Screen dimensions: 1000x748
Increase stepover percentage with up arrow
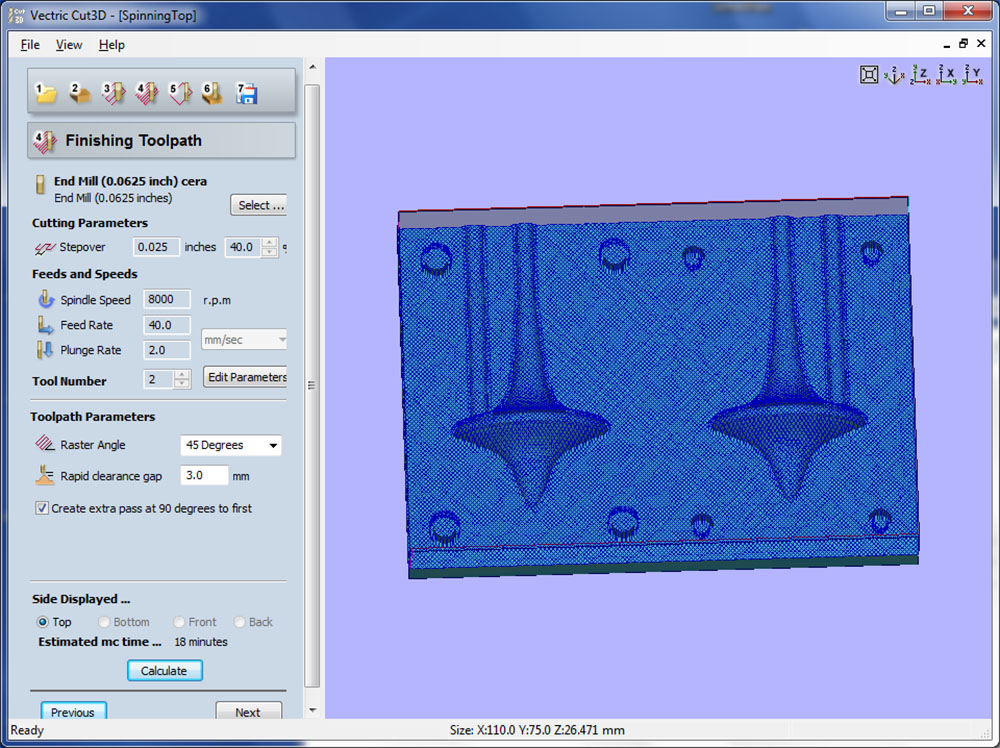(x=270, y=242)
